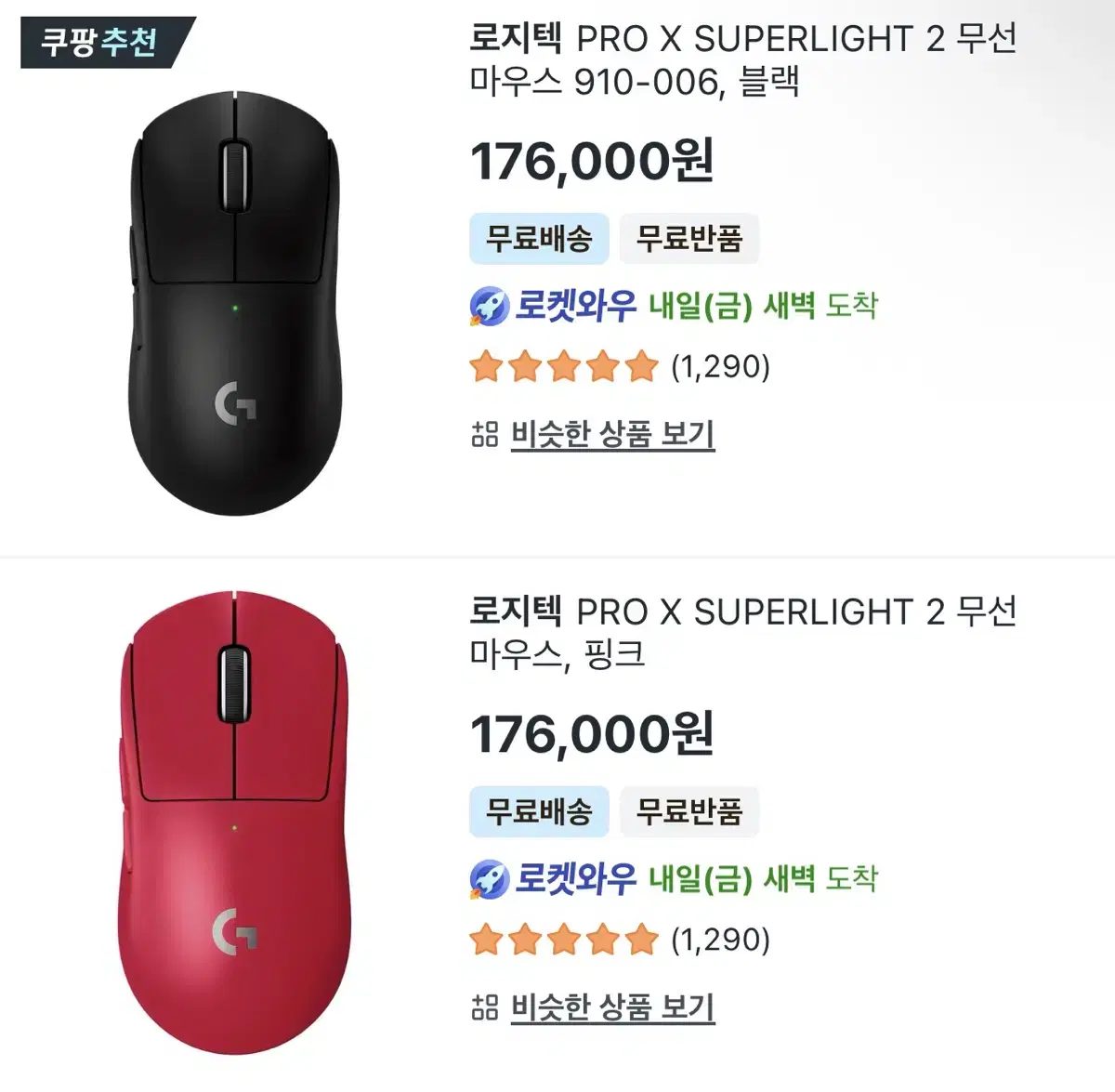Click the similar-products grid icon for black mouse
This screenshot has height=1092, width=1115.
(x=485, y=433)
